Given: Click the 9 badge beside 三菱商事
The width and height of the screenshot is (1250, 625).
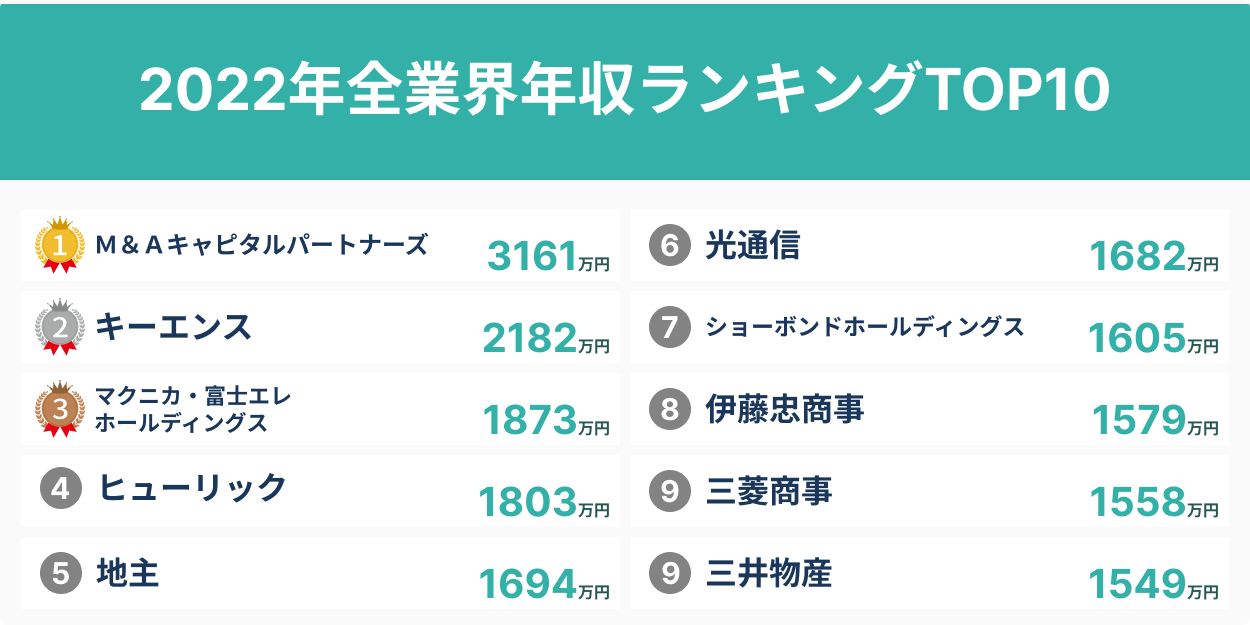Looking at the screenshot, I should tap(670, 491).
